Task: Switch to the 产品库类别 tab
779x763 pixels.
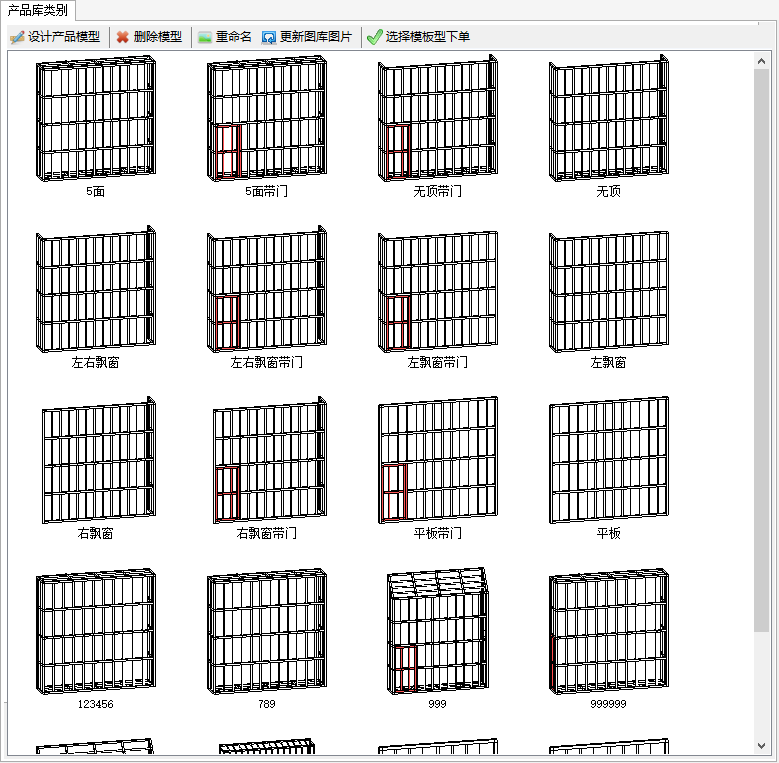Action: (37, 10)
